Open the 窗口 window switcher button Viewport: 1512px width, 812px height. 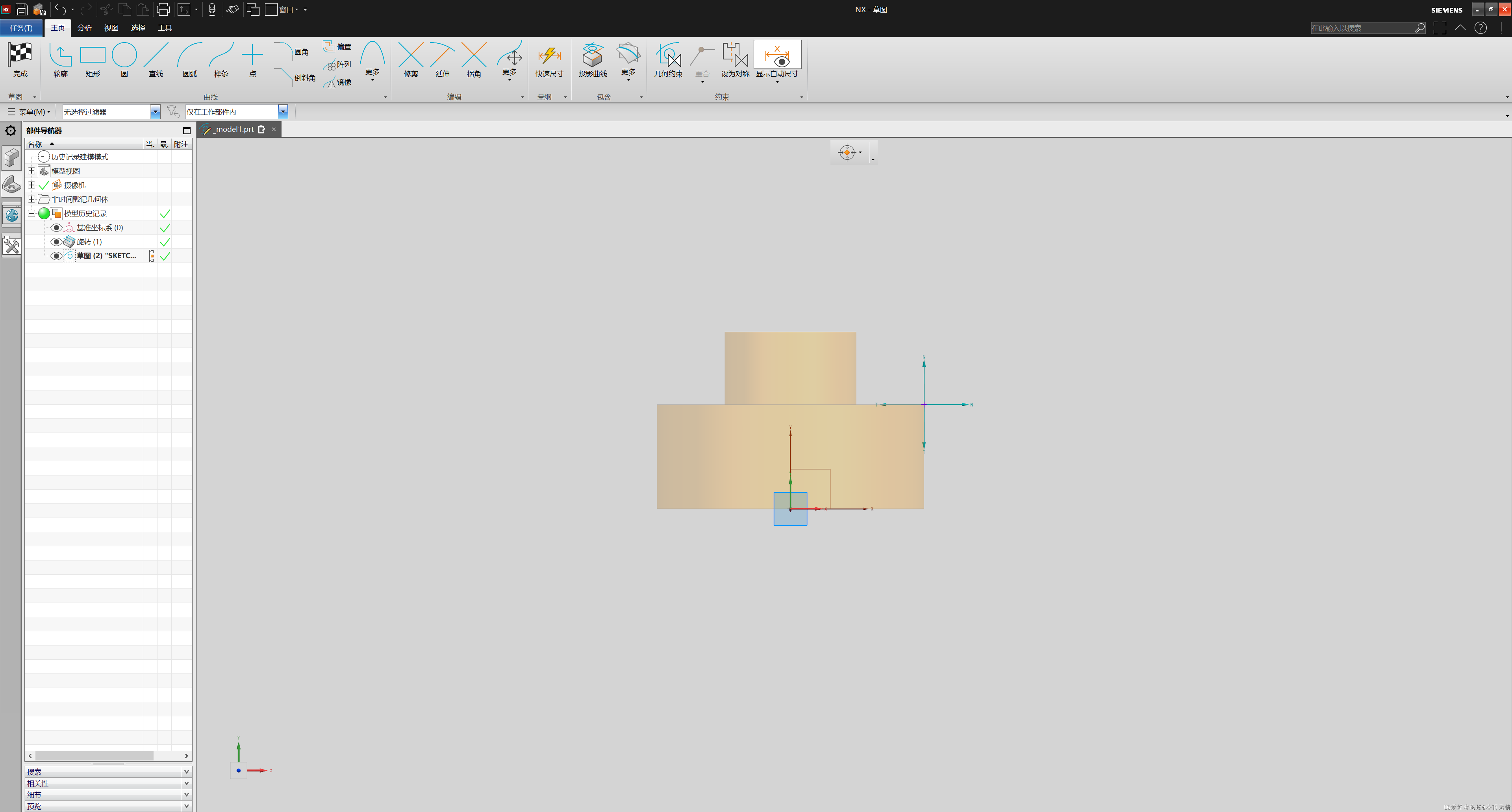pos(282,9)
